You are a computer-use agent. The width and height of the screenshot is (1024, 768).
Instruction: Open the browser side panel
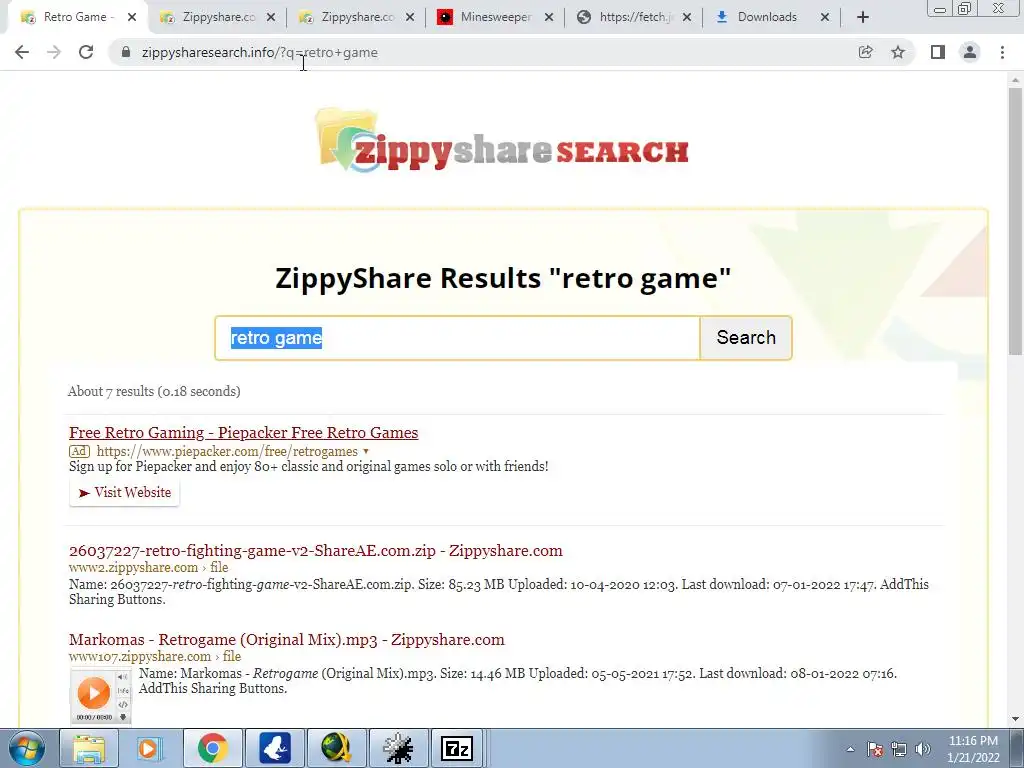(938, 52)
